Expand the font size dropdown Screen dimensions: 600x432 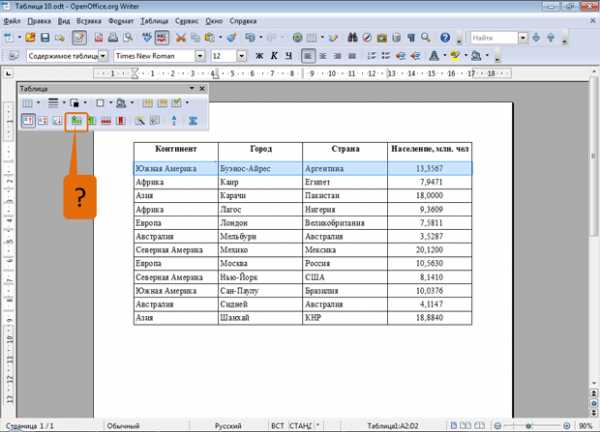pos(241,56)
